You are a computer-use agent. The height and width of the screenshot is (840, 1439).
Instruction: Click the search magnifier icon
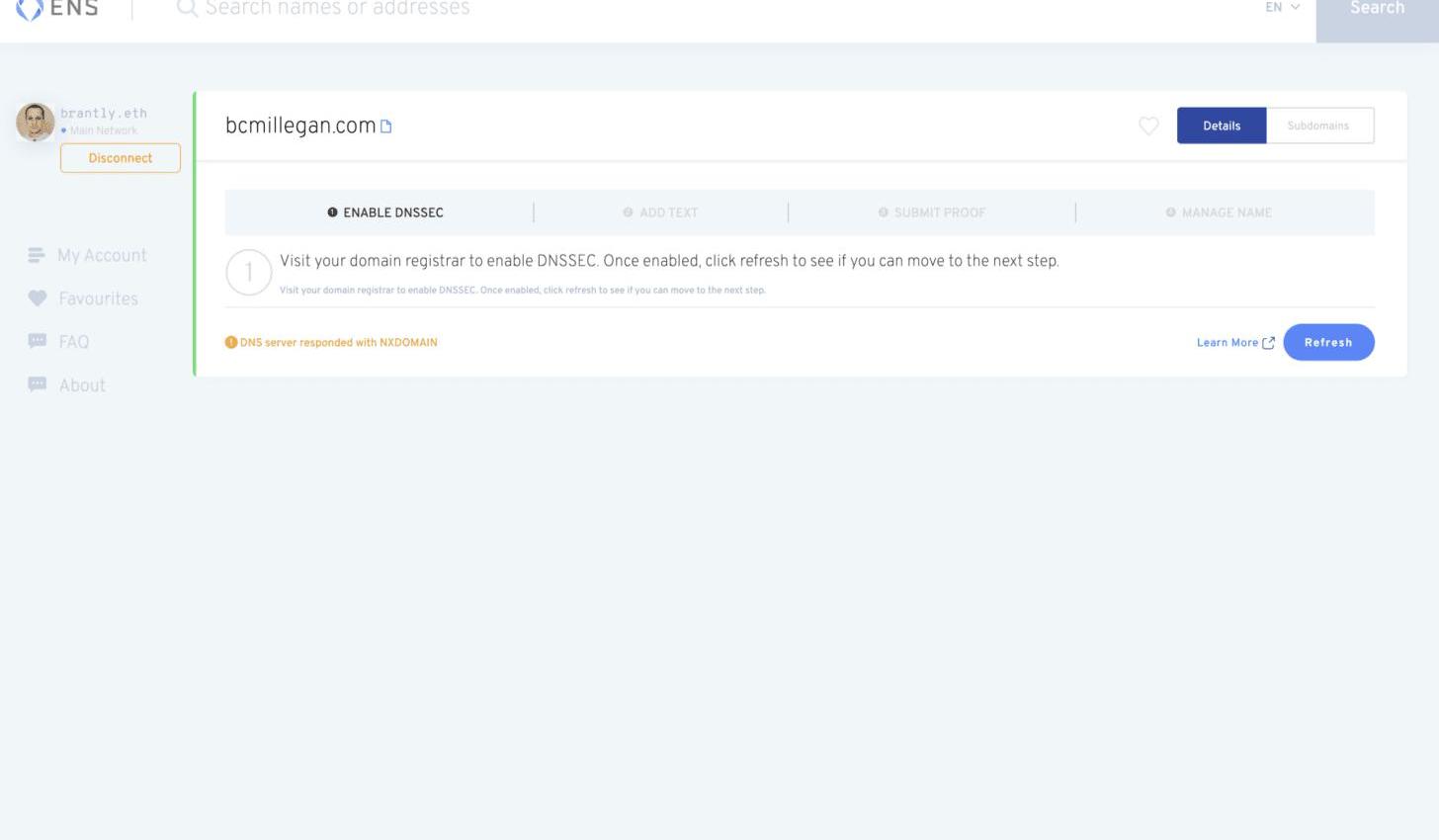tap(187, 9)
